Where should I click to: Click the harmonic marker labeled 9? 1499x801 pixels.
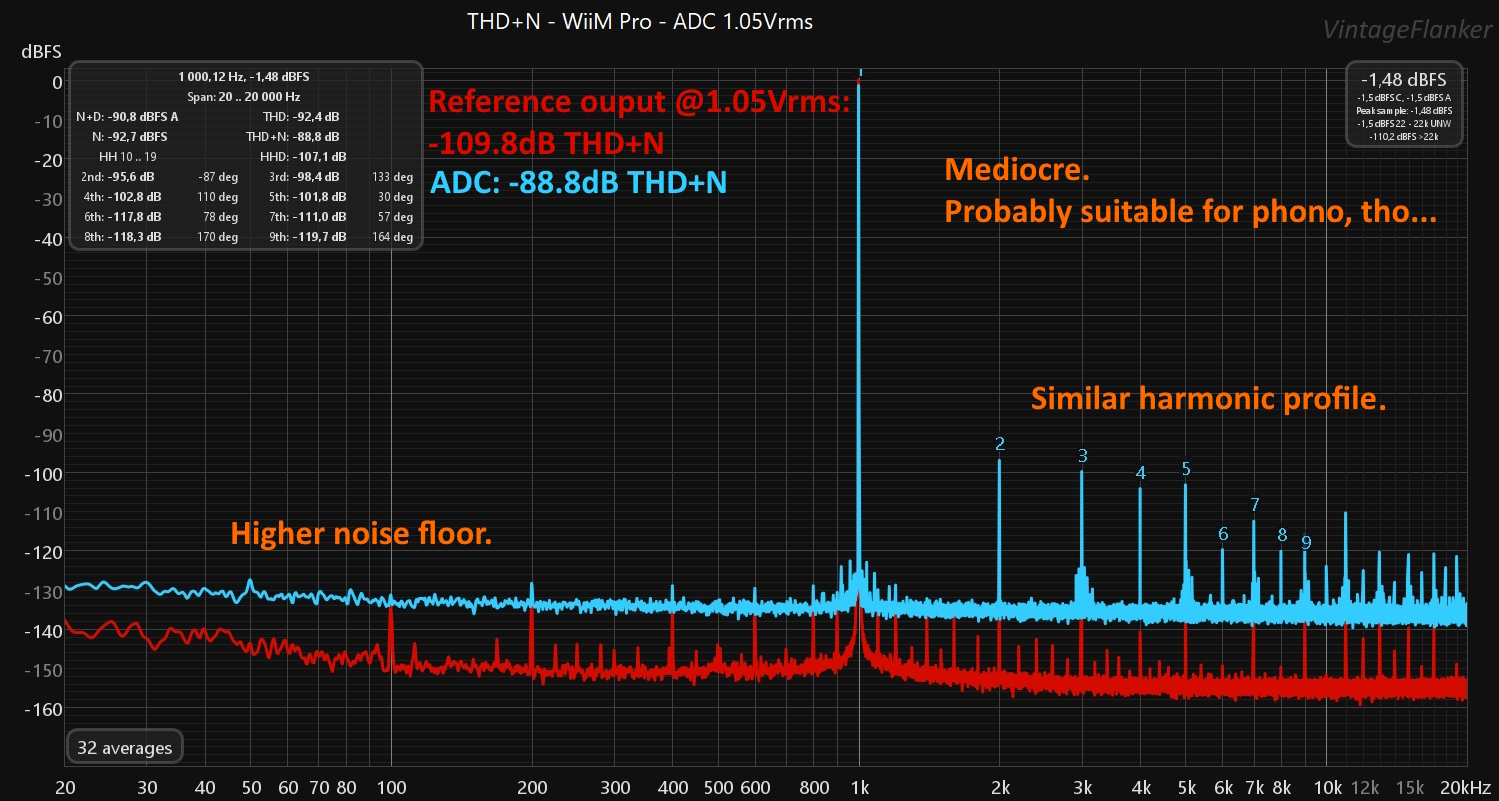click(x=1306, y=542)
